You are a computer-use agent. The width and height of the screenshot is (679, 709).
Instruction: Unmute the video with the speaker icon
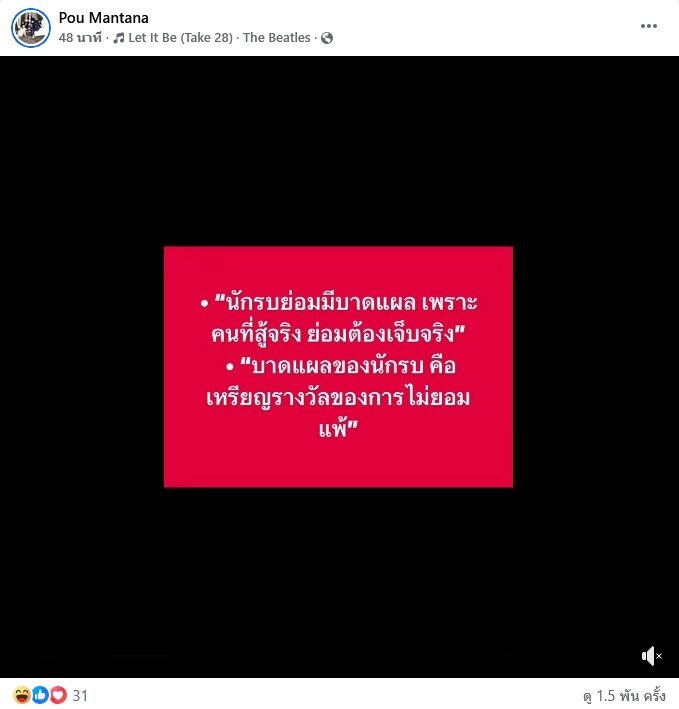click(651, 656)
